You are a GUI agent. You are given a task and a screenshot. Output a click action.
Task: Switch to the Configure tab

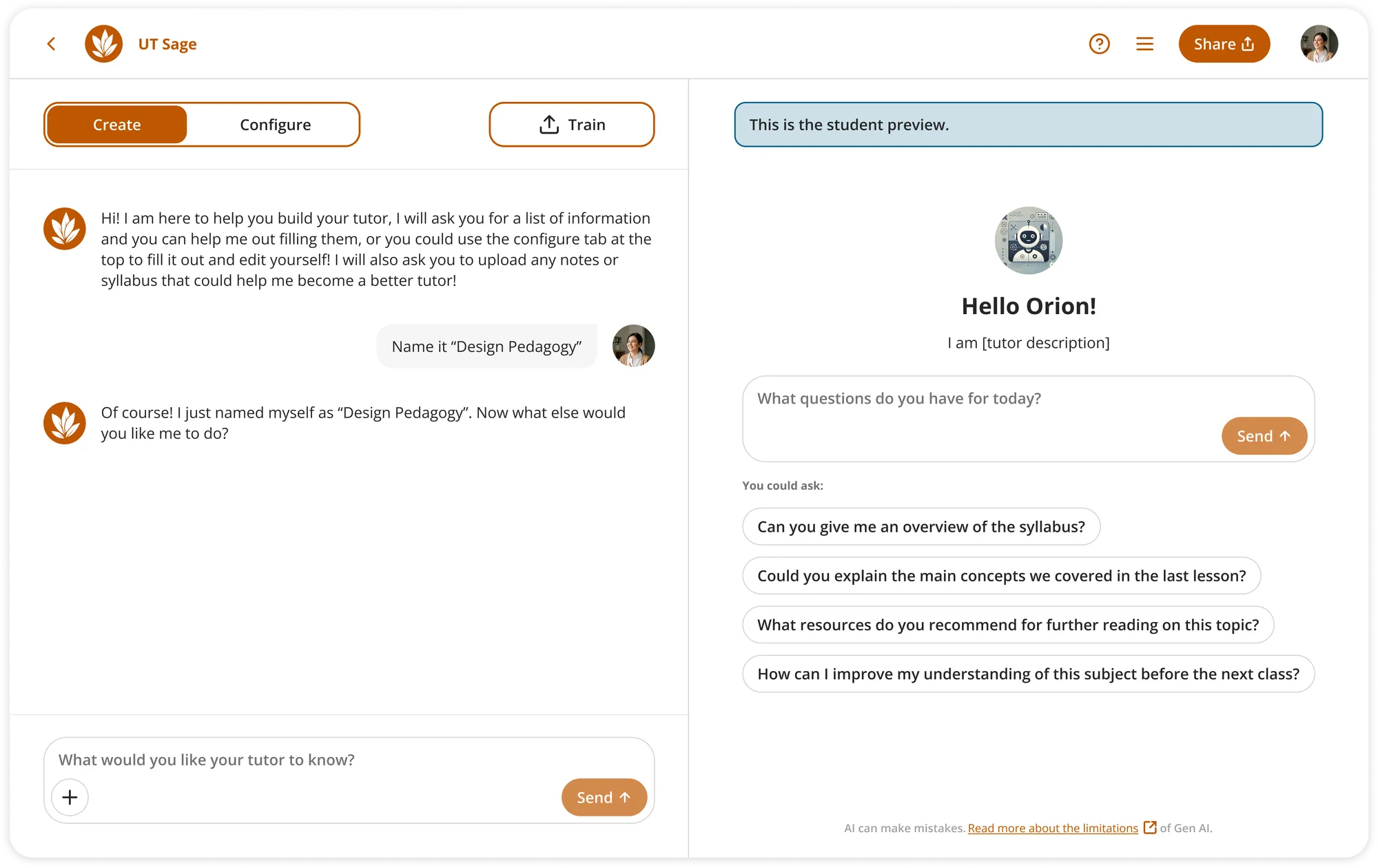pos(275,124)
